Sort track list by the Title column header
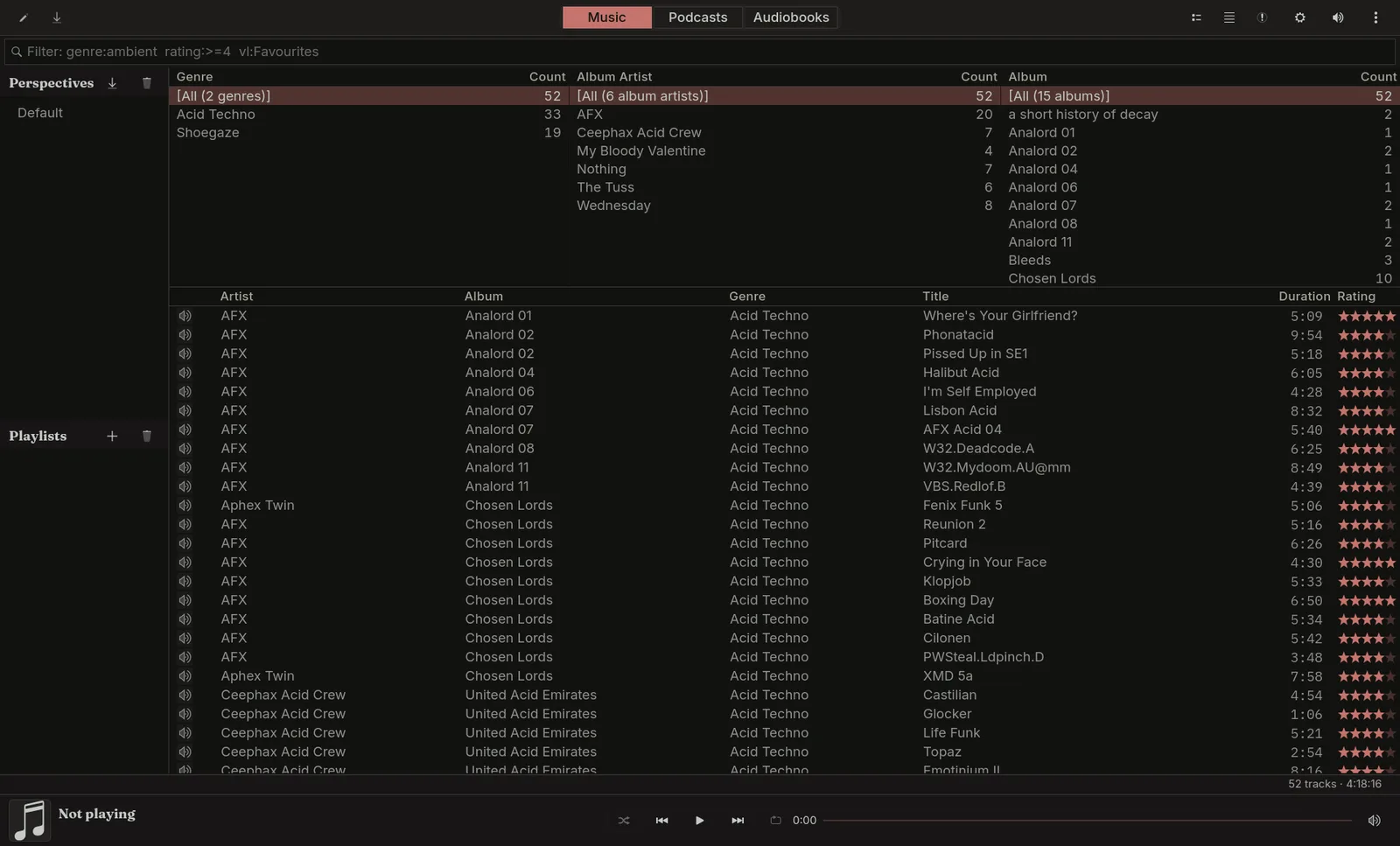 [935, 297]
